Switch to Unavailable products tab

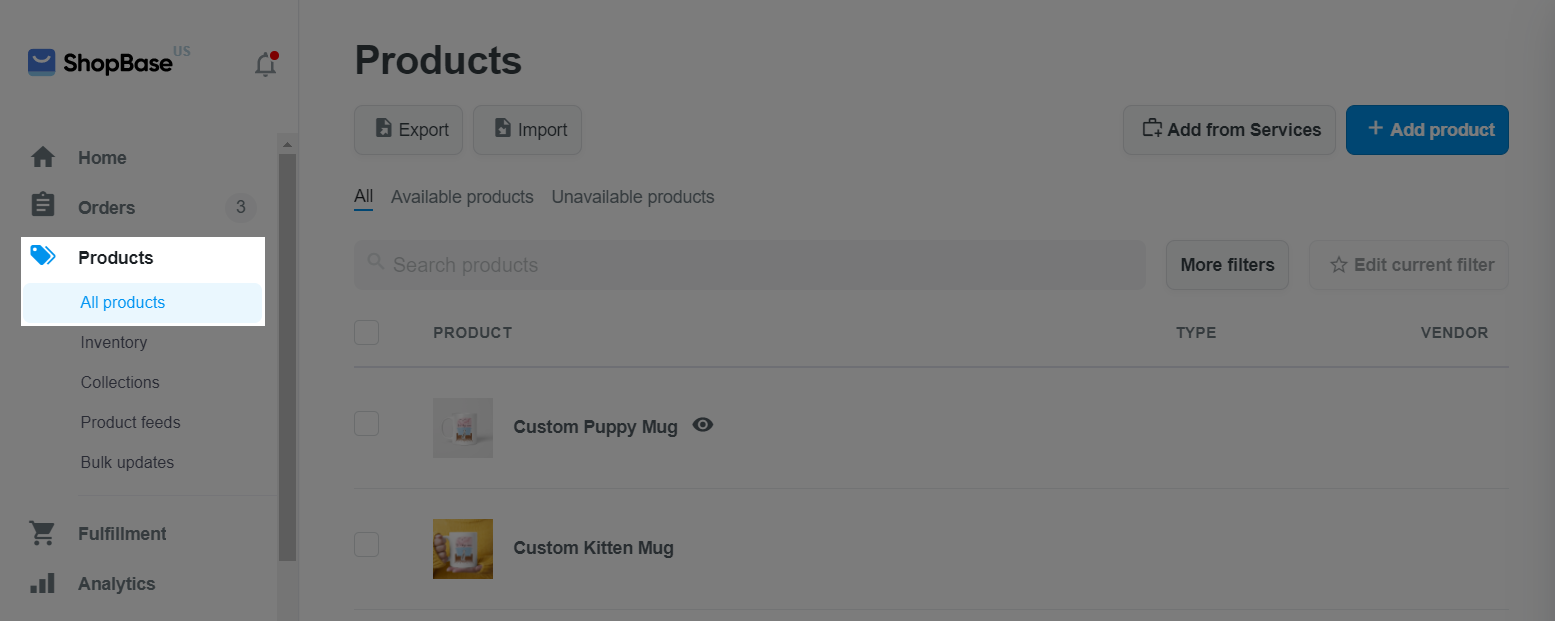(633, 197)
